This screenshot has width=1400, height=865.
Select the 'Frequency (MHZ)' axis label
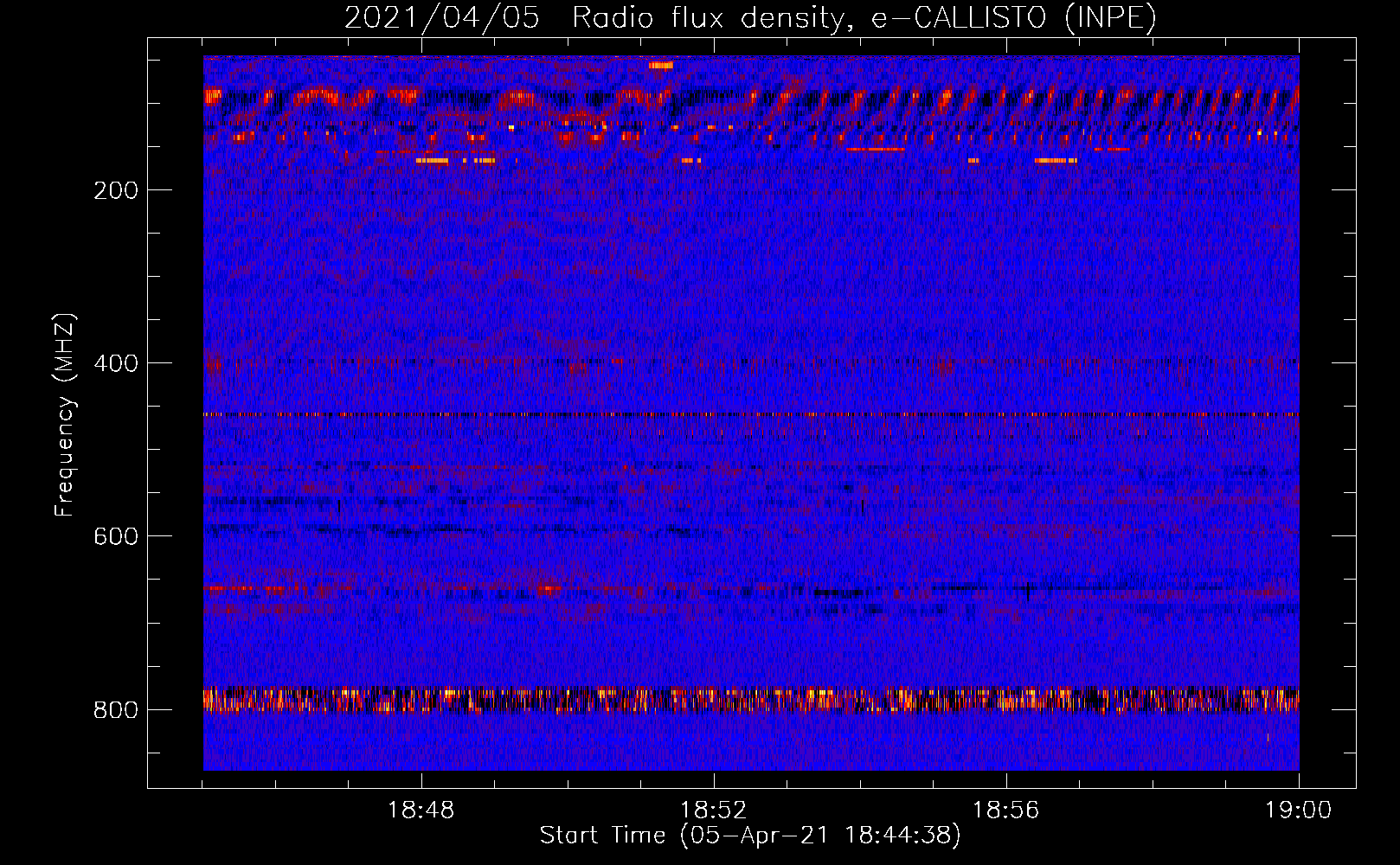point(64,414)
